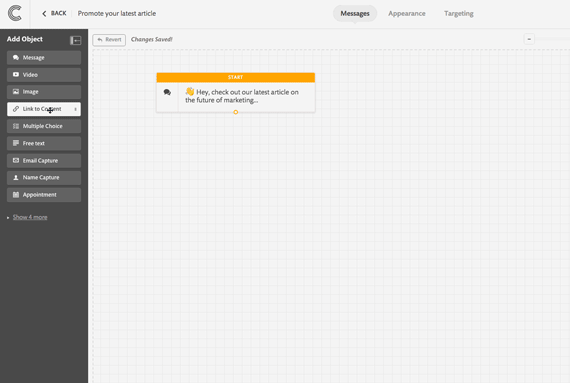570x383 pixels.
Task: Add a Multiple Choice object
Action: (44, 126)
